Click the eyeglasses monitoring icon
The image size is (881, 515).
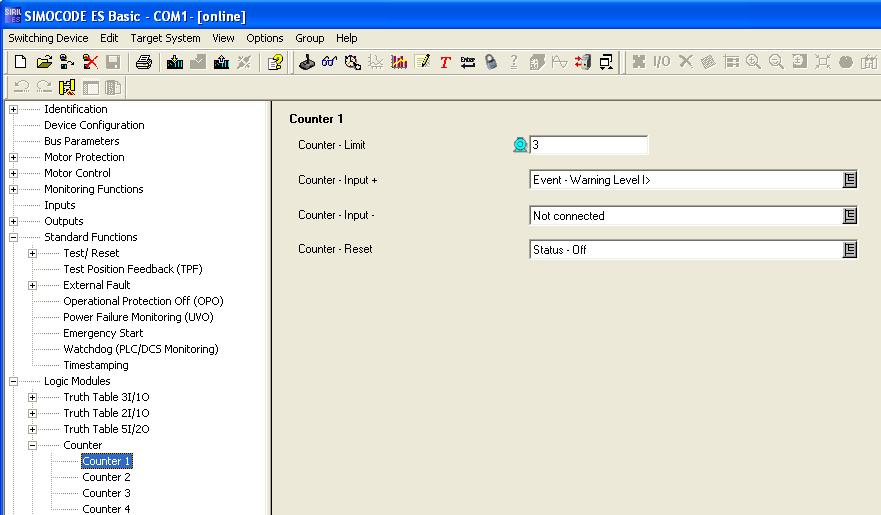[329, 62]
